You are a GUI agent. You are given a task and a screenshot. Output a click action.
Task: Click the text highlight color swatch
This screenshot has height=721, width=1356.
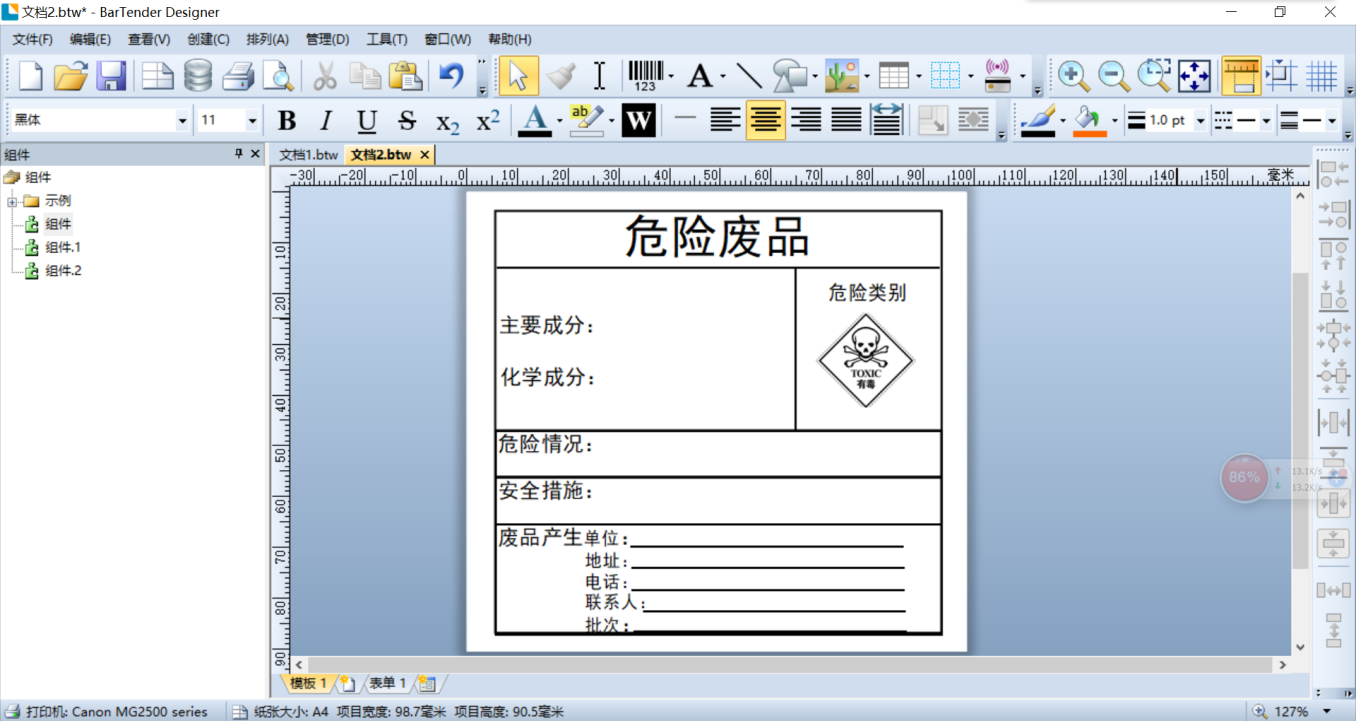(x=586, y=121)
